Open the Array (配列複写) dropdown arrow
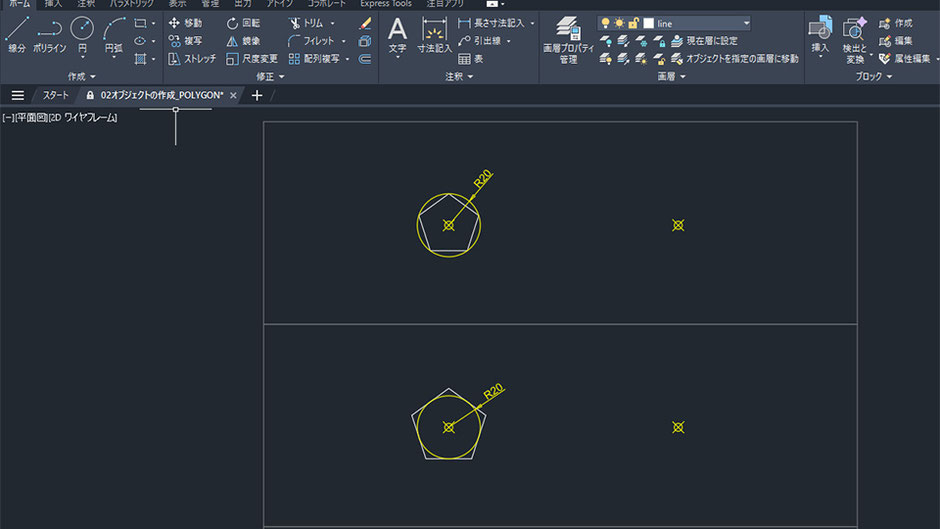 (x=348, y=59)
